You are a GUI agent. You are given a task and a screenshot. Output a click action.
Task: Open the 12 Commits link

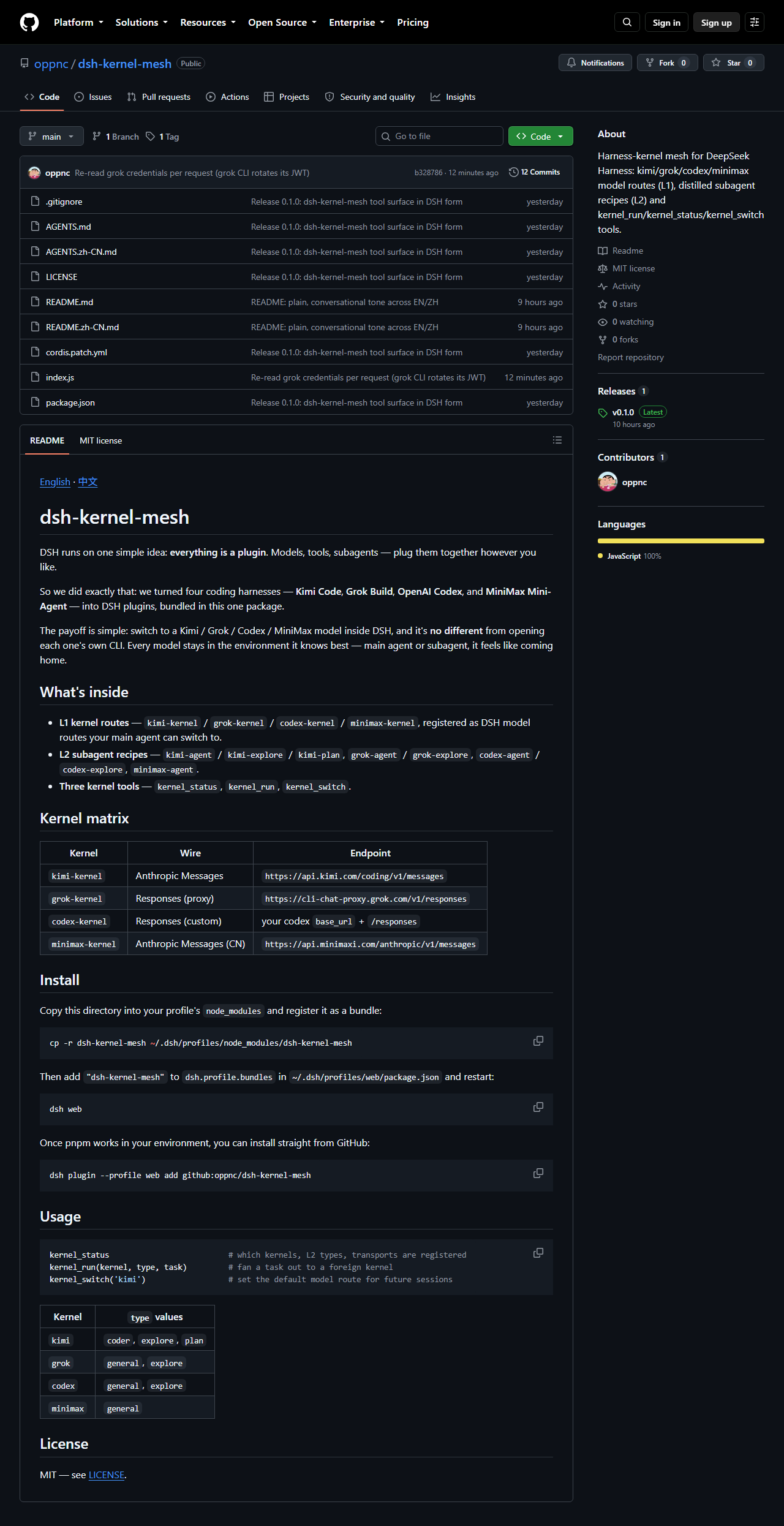534,172
